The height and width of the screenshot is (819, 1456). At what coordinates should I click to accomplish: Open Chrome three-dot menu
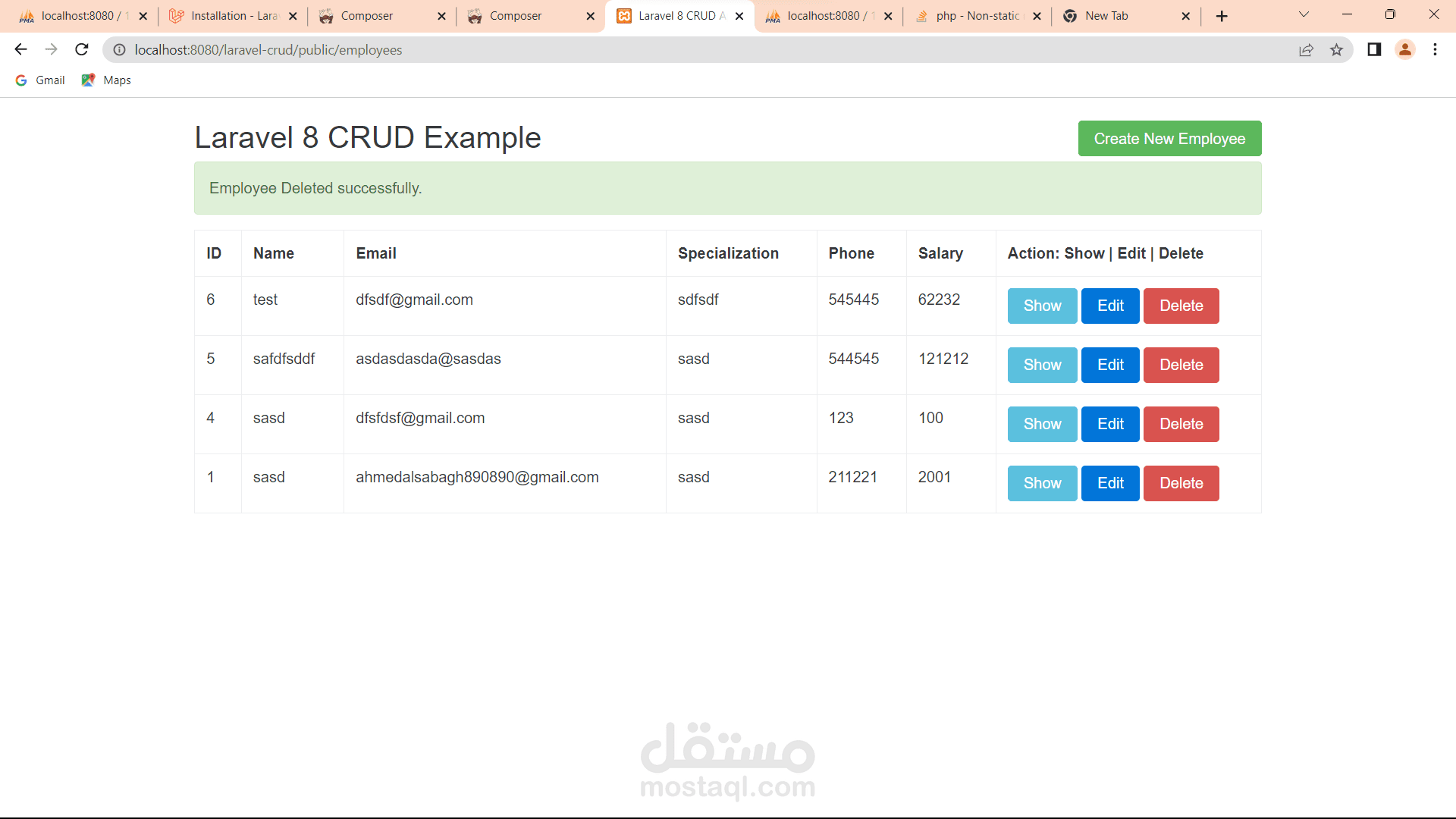[x=1435, y=50]
